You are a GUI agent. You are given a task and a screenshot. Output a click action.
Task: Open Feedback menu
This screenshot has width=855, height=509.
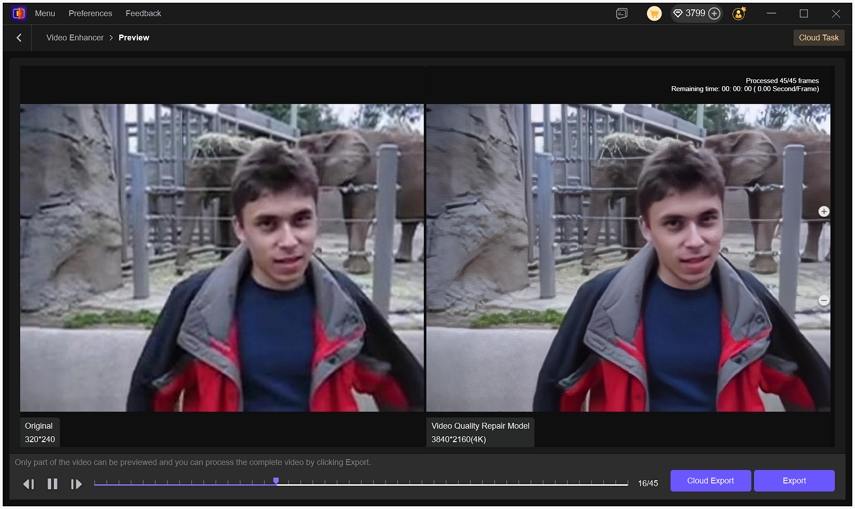pos(143,14)
